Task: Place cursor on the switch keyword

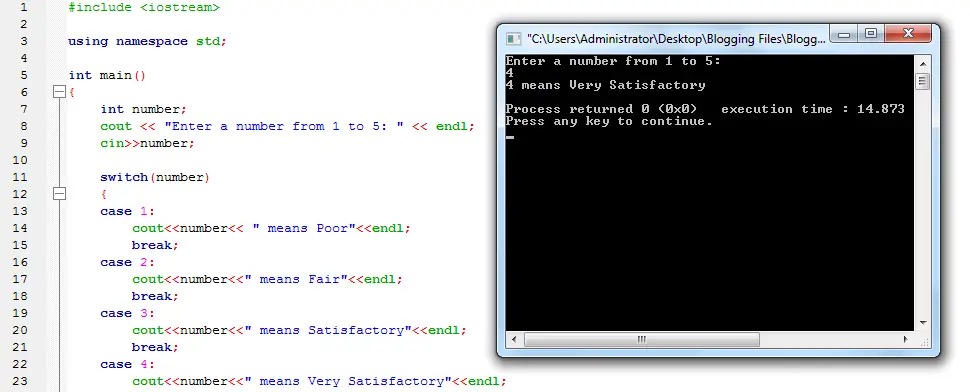Action: [x=124, y=177]
